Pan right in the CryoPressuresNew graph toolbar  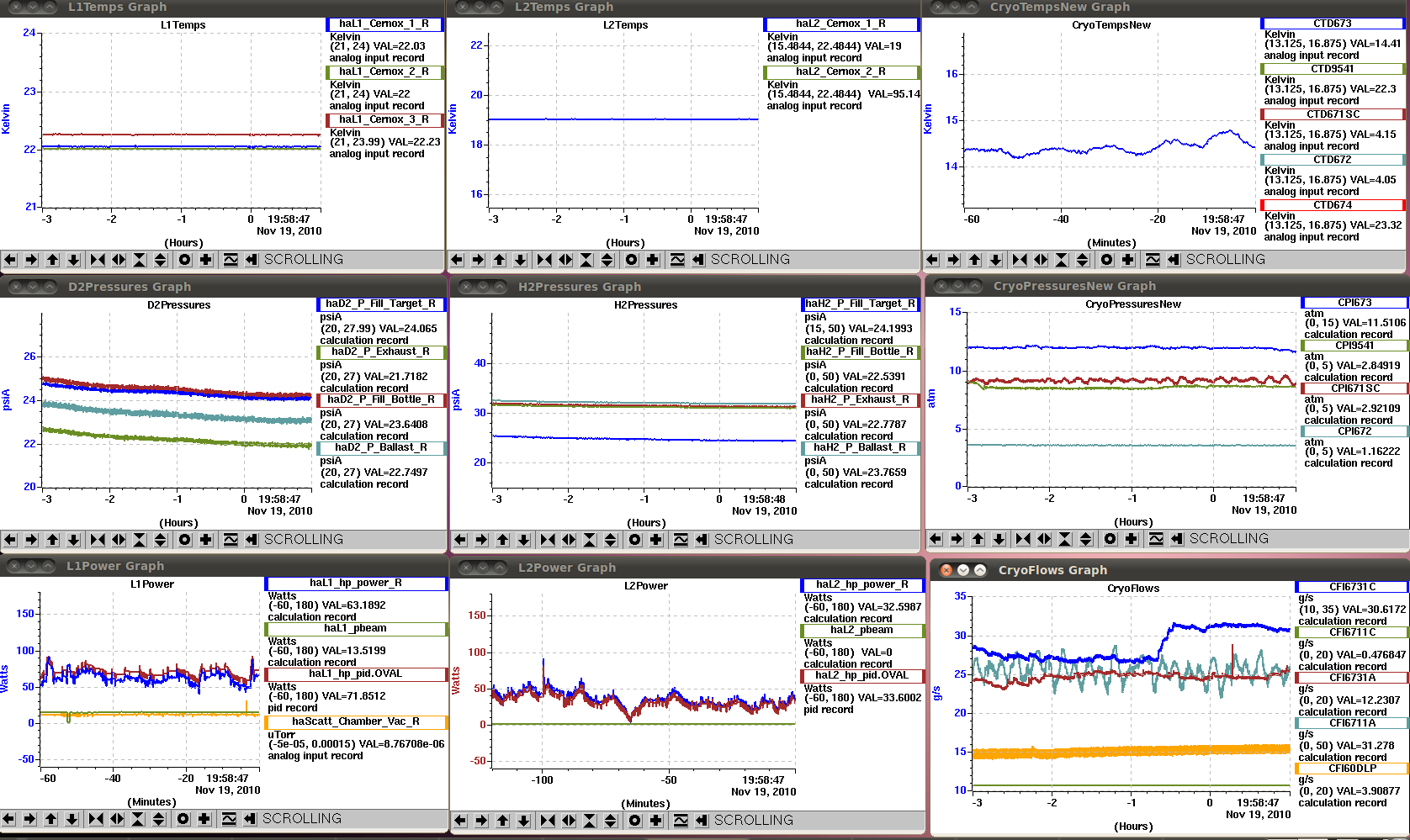point(957,539)
